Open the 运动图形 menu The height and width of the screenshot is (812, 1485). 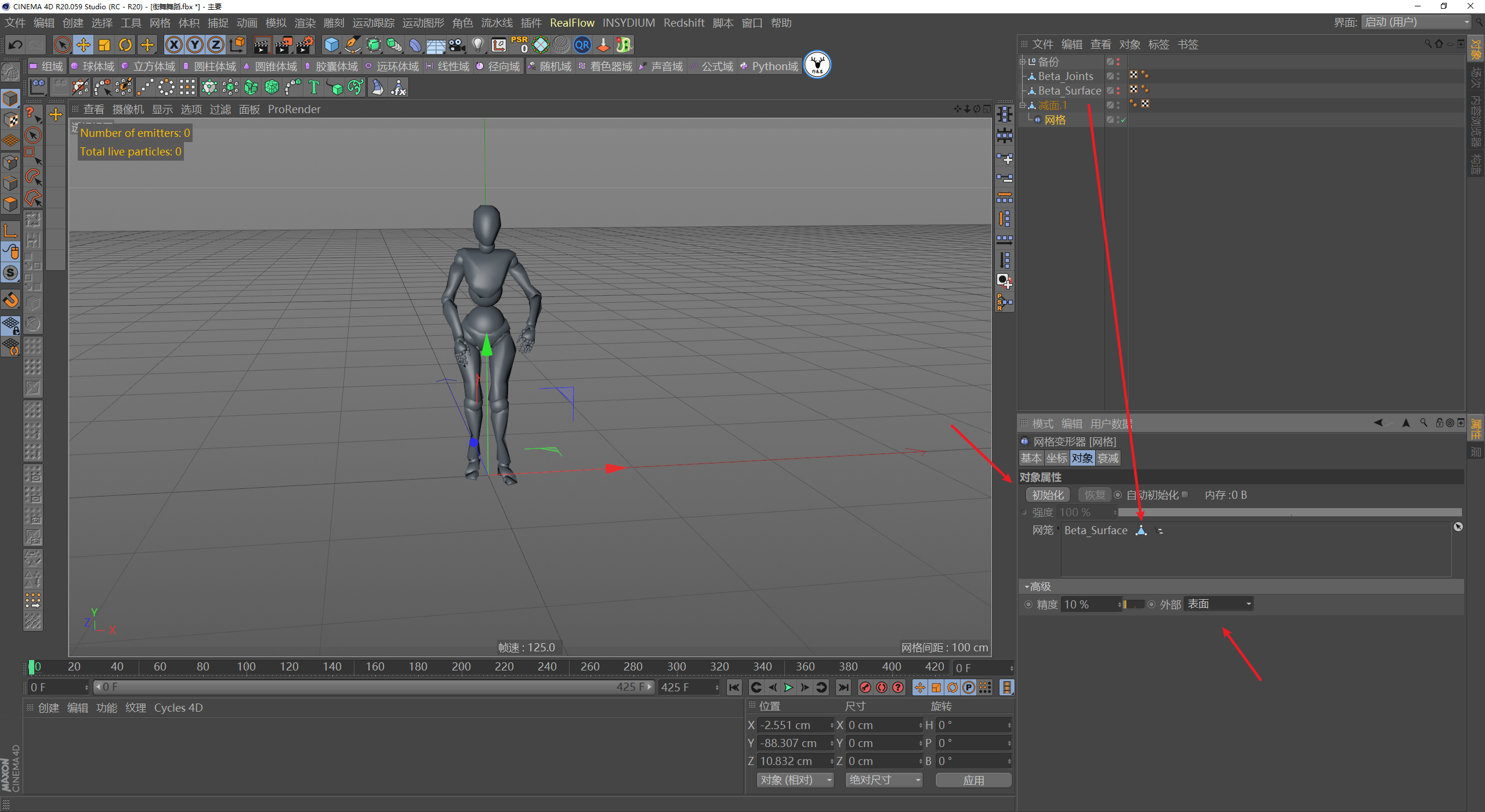[423, 23]
